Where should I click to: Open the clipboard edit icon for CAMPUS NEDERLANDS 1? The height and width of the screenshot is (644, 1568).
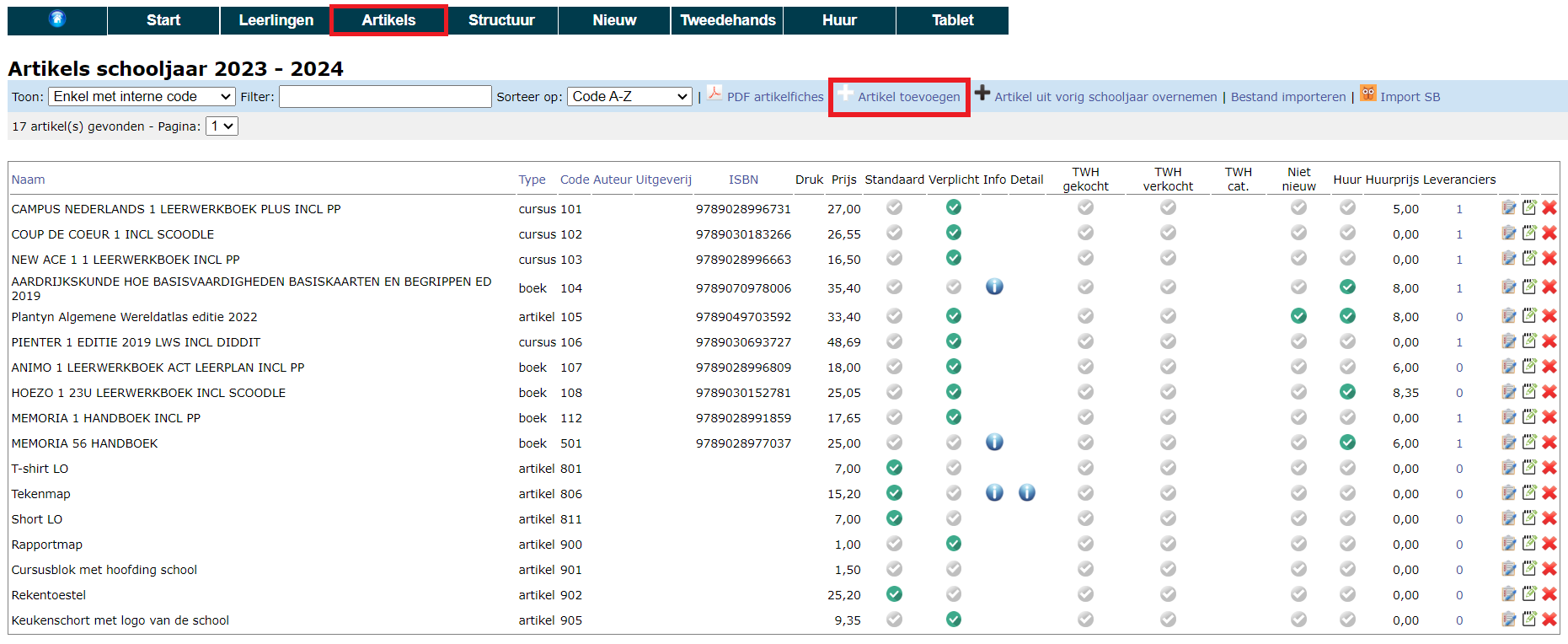click(x=1509, y=207)
